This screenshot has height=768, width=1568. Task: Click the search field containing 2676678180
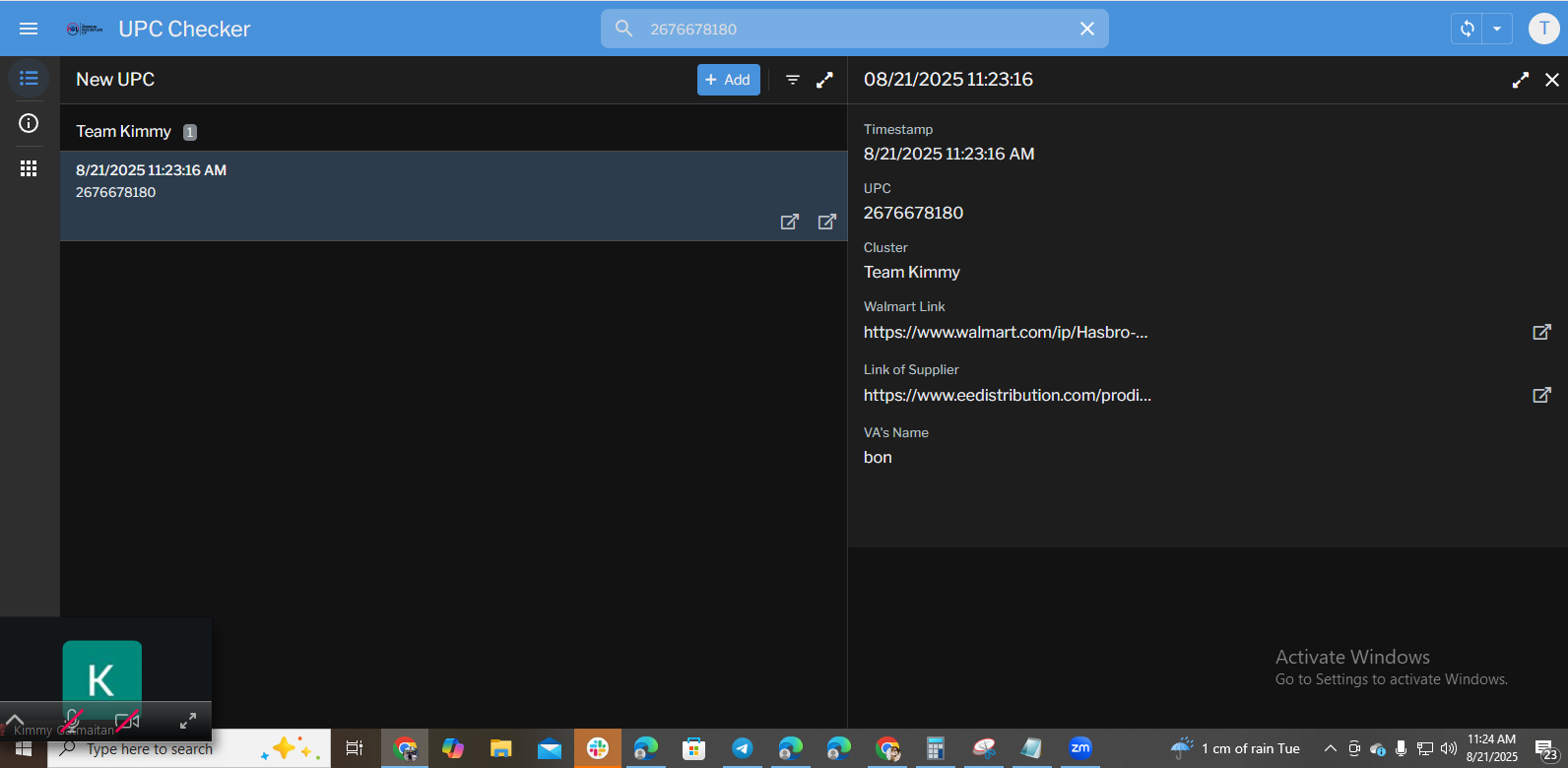(847, 29)
